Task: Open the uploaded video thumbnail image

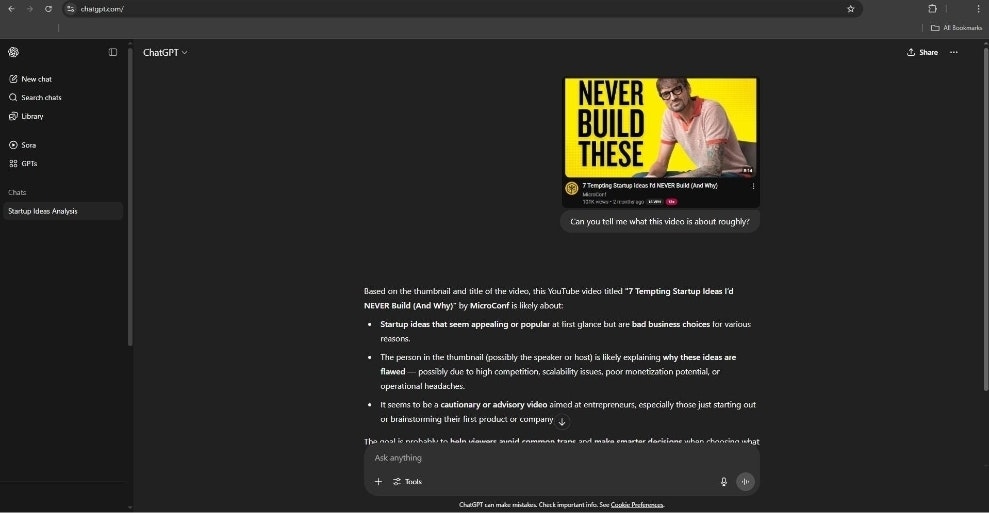Action: click(x=660, y=143)
